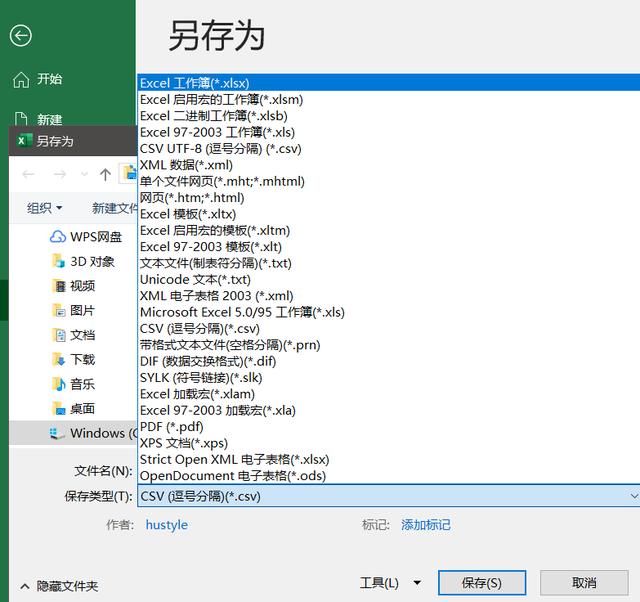
Task: Click the up-folder arrow in the dialog
Action: click(x=105, y=174)
